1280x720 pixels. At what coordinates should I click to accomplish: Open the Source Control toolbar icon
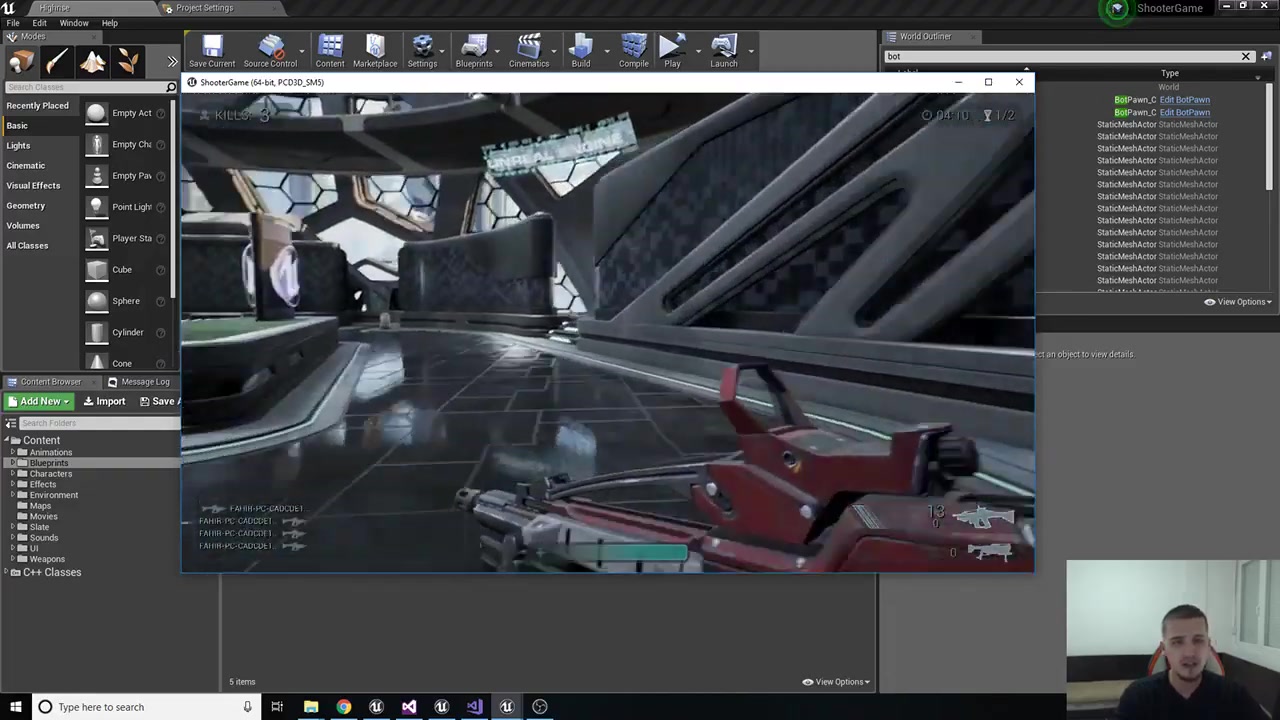coord(270,51)
